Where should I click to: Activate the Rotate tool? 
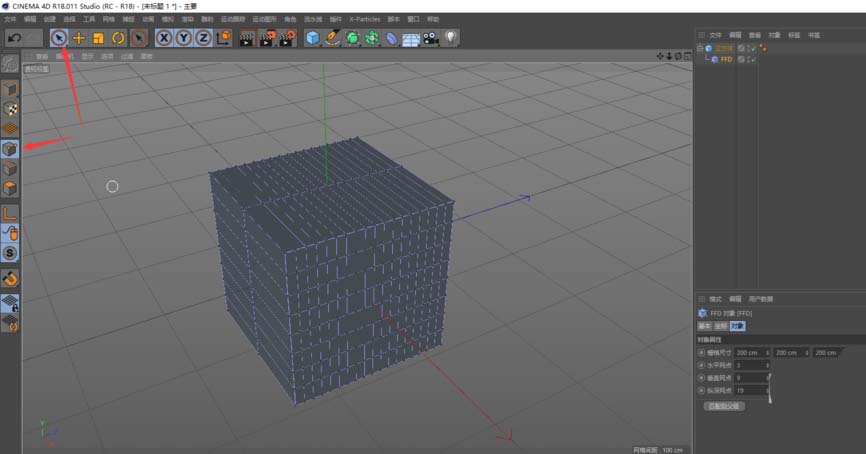coord(118,37)
